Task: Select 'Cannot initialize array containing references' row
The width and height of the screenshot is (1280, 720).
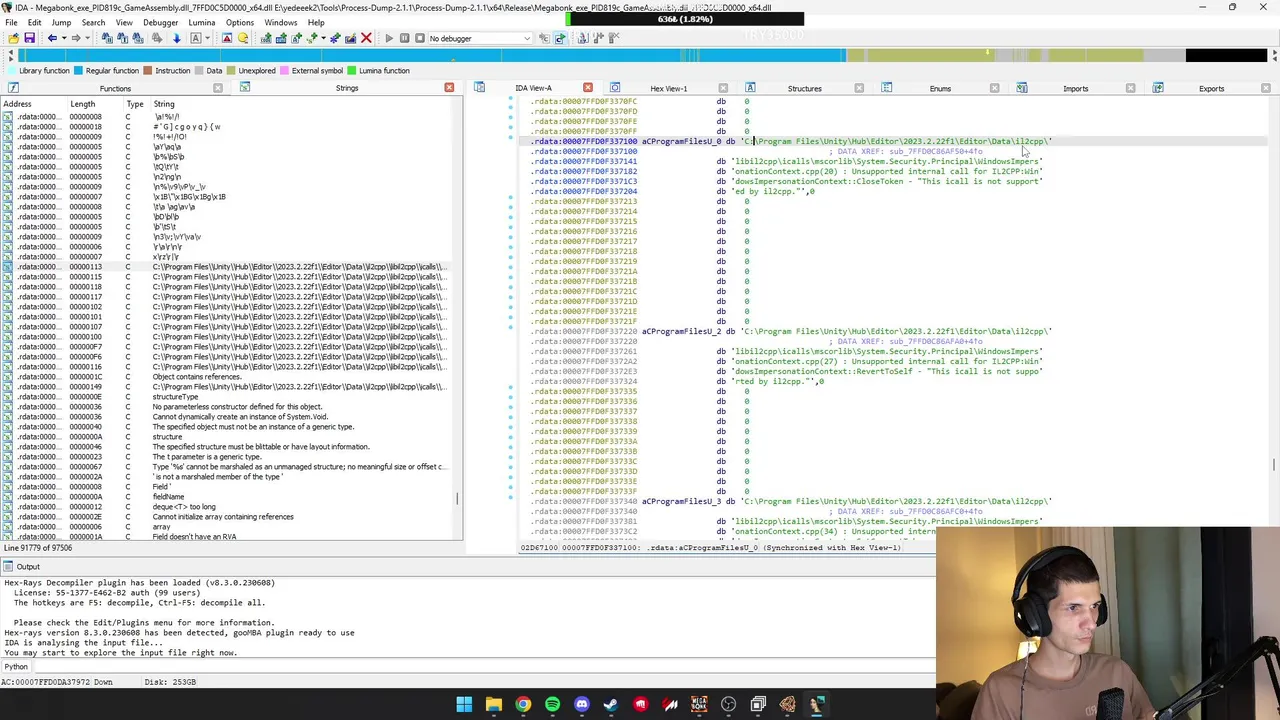Action: point(225,517)
